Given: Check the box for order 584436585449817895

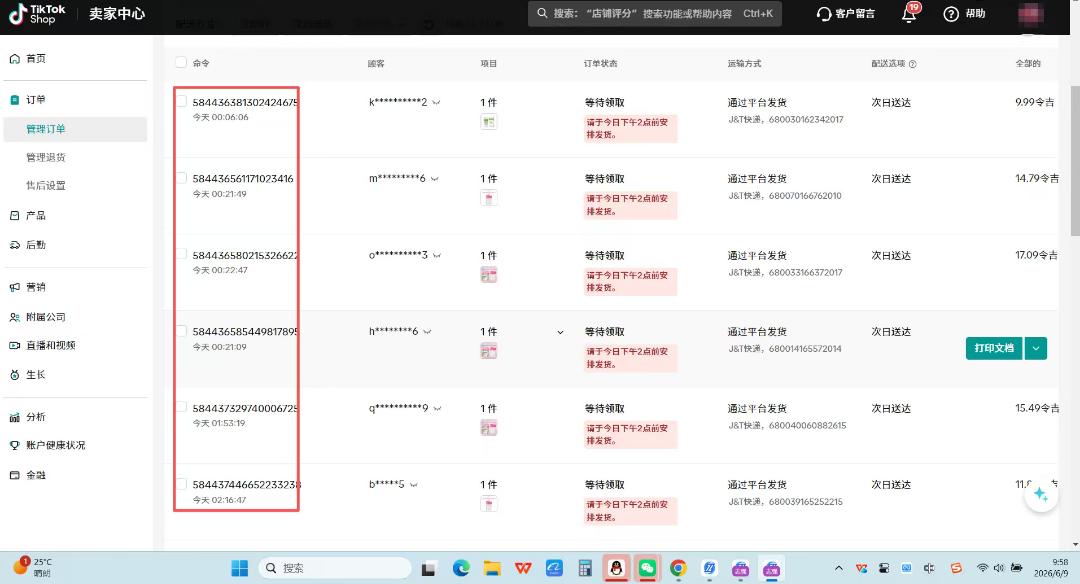Looking at the screenshot, I should click(181, 331).
